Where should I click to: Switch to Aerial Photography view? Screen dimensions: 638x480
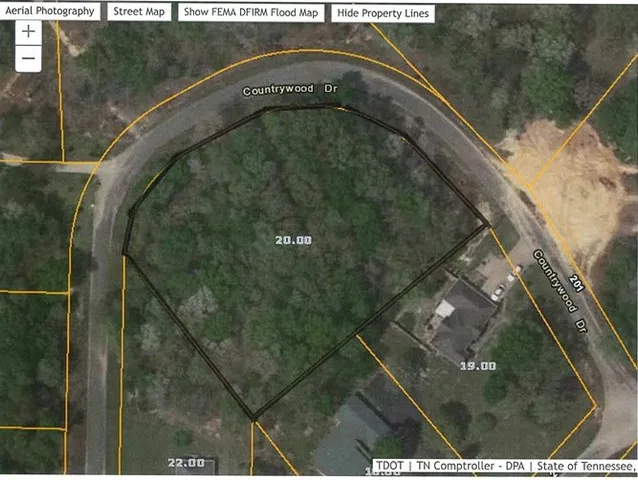49,12
